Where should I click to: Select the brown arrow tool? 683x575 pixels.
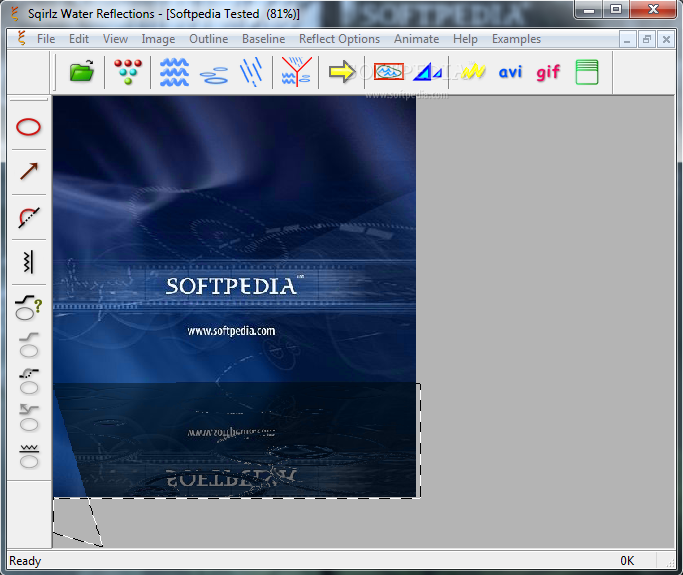click(x=29, y=172)
